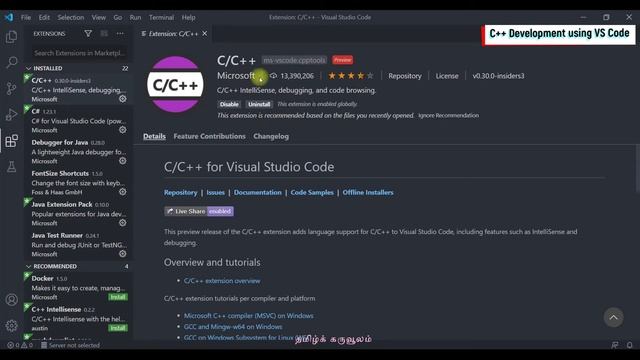640x360 pixels.
Task: Click the clear extensions search results icon
Action: pyautogui.click(x=104, y=33)
